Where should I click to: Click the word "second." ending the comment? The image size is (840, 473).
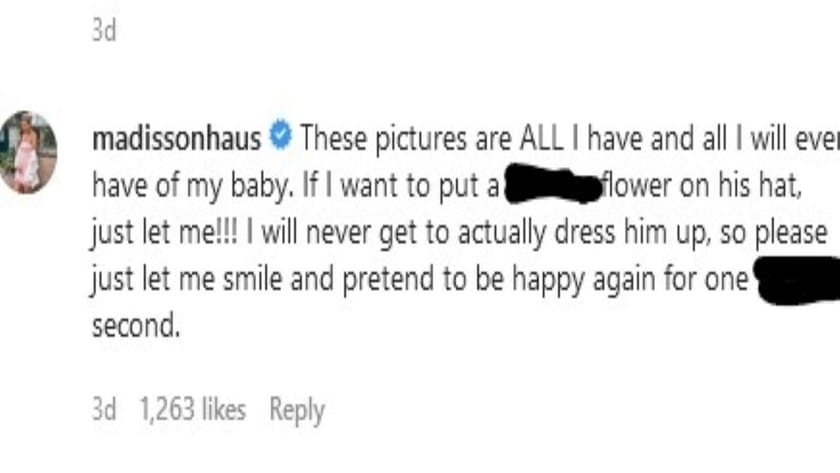coord(136,326)
